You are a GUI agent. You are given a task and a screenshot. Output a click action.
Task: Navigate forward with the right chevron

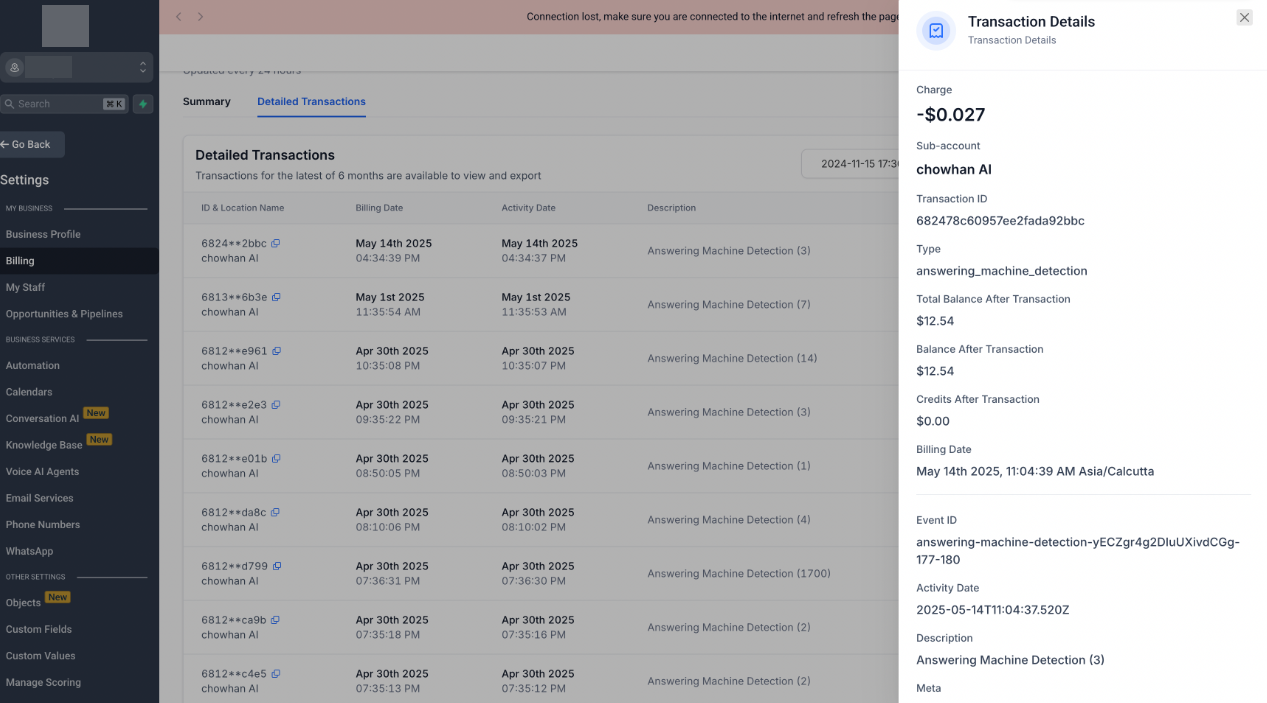click(200, 17)
